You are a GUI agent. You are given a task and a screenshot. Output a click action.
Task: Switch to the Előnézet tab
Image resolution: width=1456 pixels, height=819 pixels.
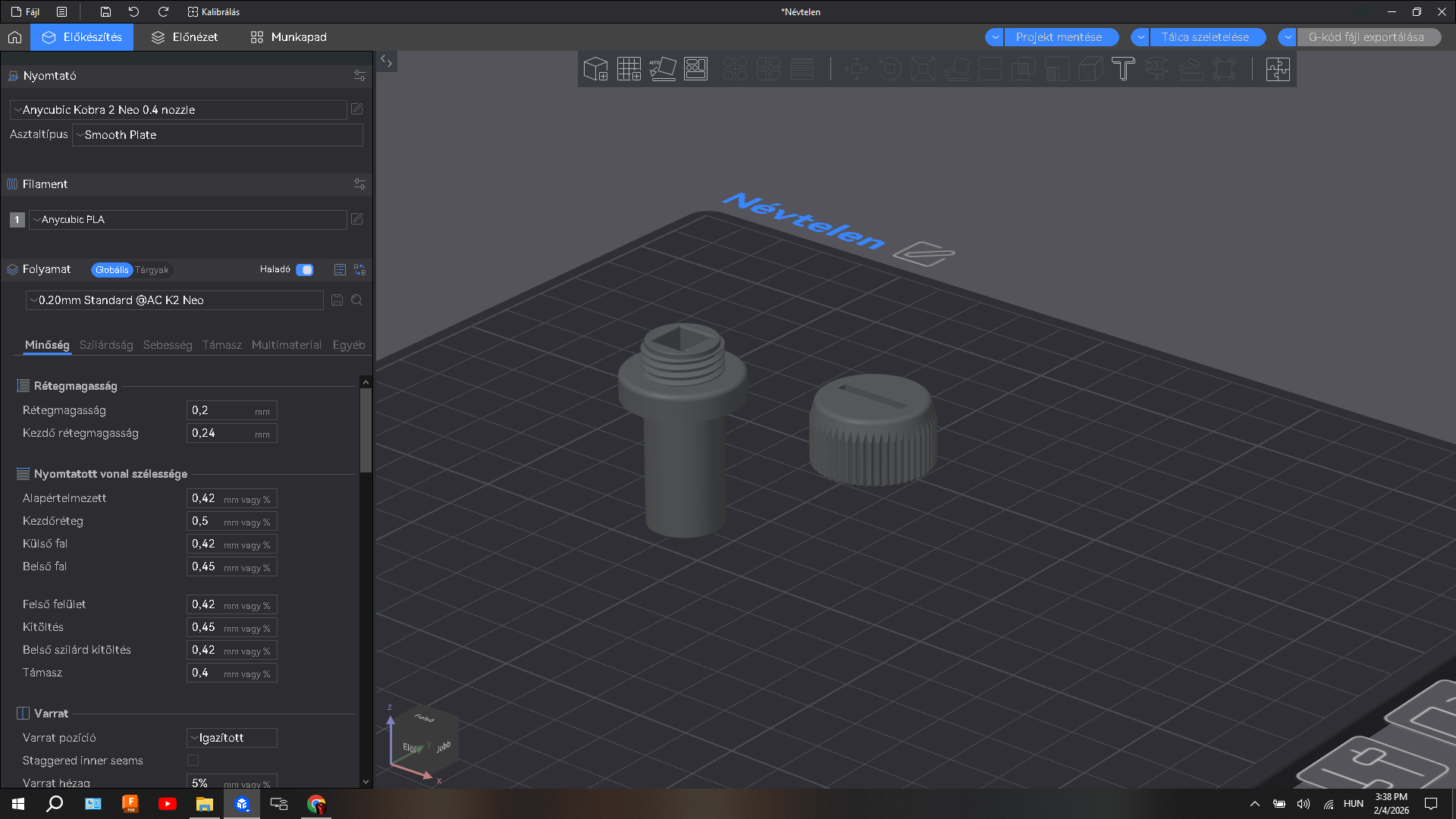pyautogui.click(x=184, y=37)
